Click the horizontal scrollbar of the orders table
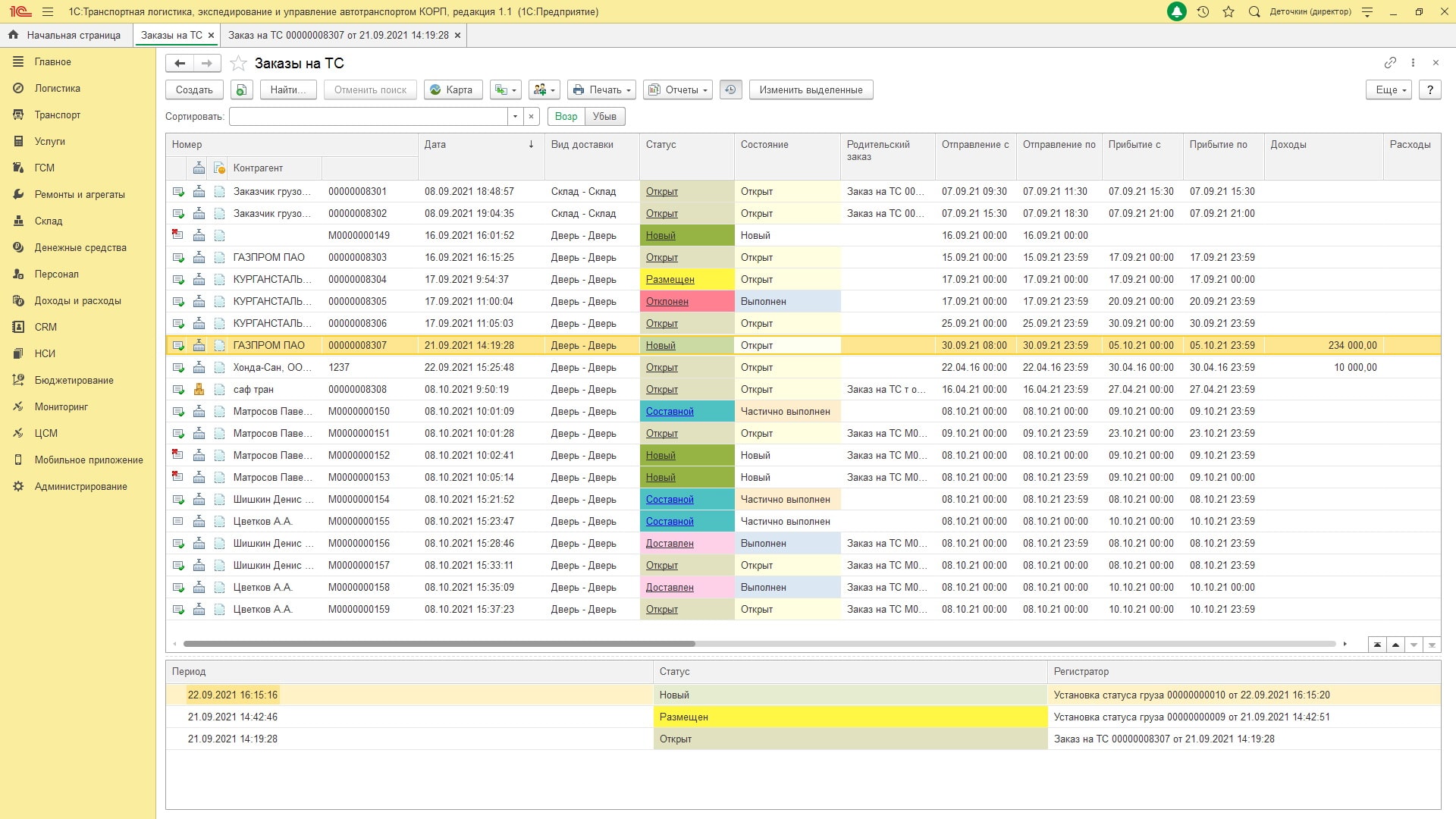The image size is (1456, 819). (439, 644)
